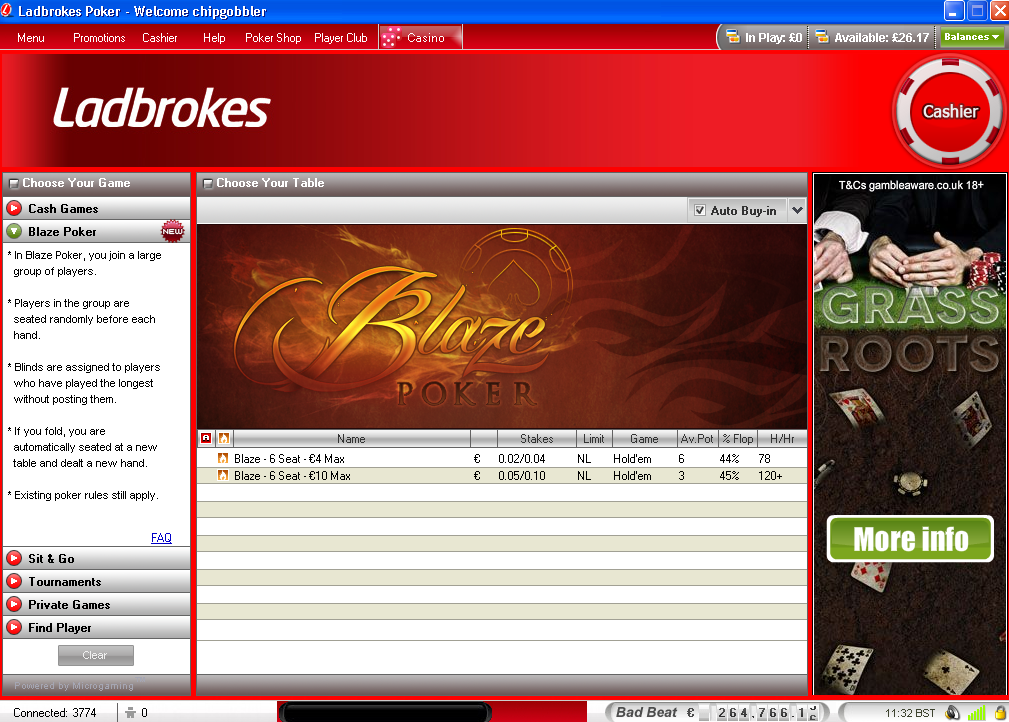
Task: Click the green More info button
Action: [x=910, y=539]
